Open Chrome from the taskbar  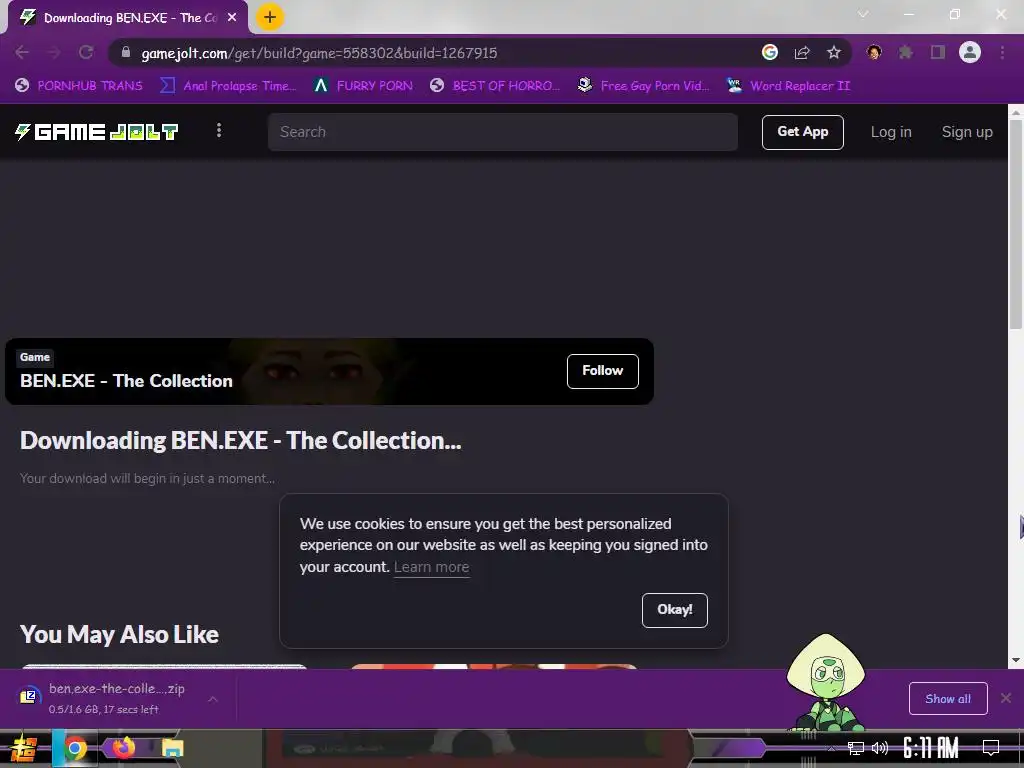[74, 748]
